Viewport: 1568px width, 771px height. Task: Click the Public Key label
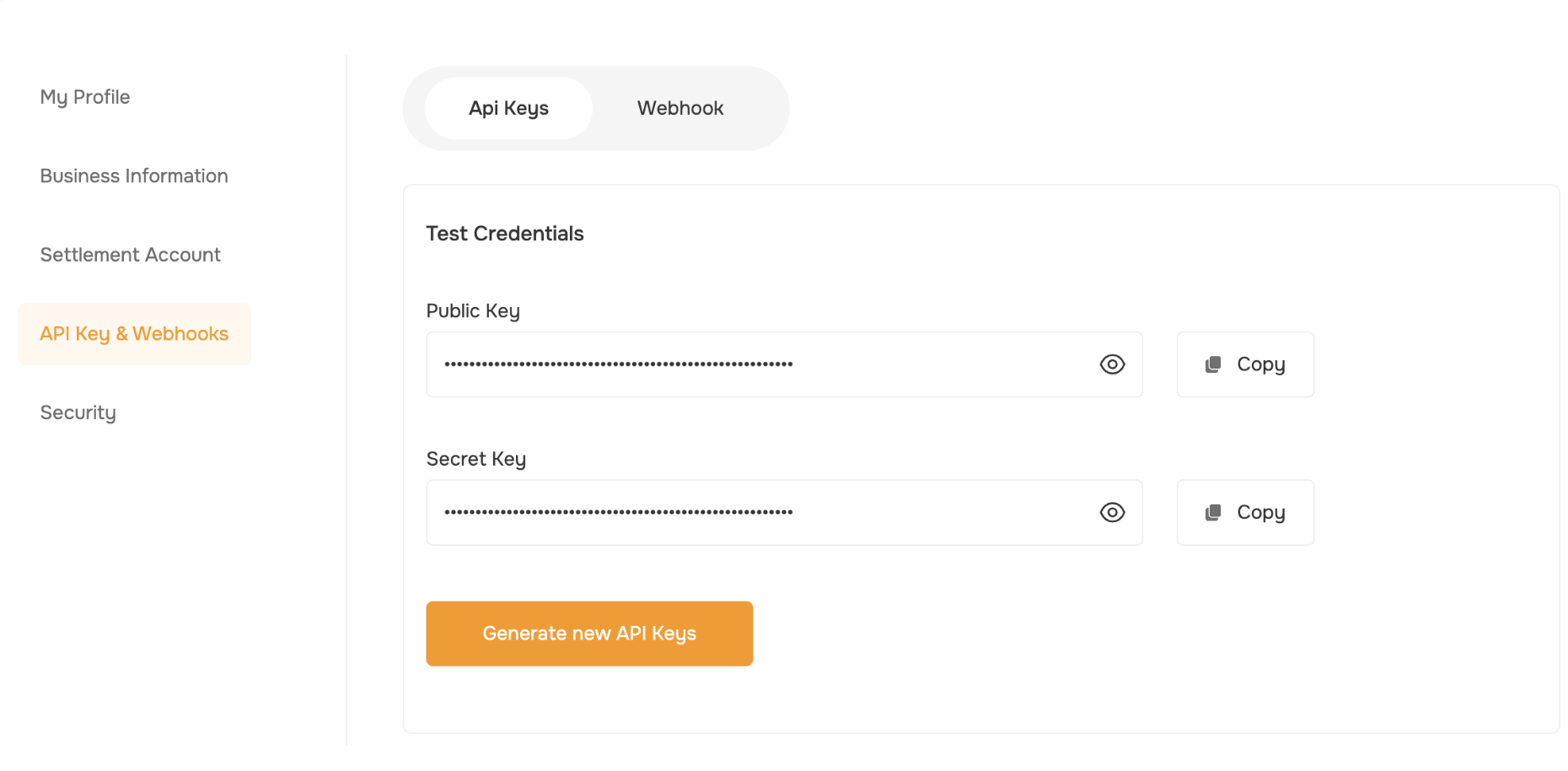point(473,311)
